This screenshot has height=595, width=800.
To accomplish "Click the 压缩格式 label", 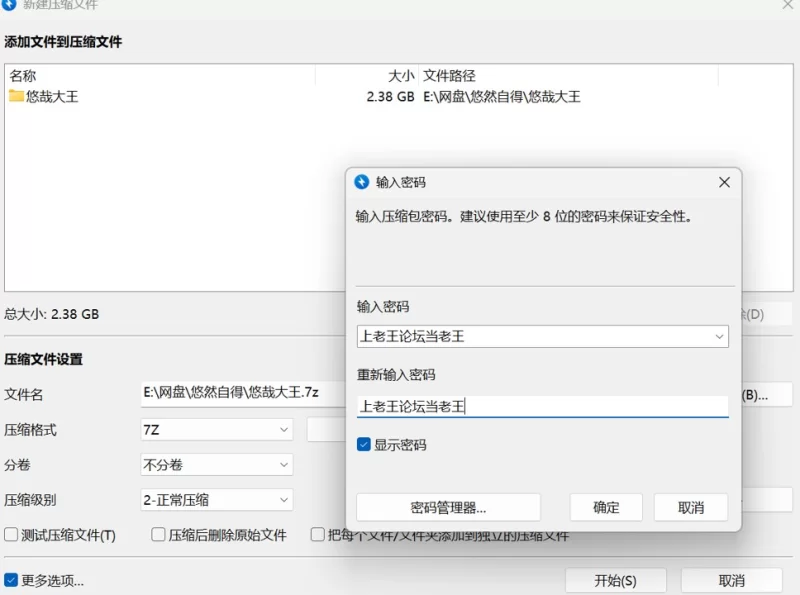I will pyautogui.click(x=30, y=430).
